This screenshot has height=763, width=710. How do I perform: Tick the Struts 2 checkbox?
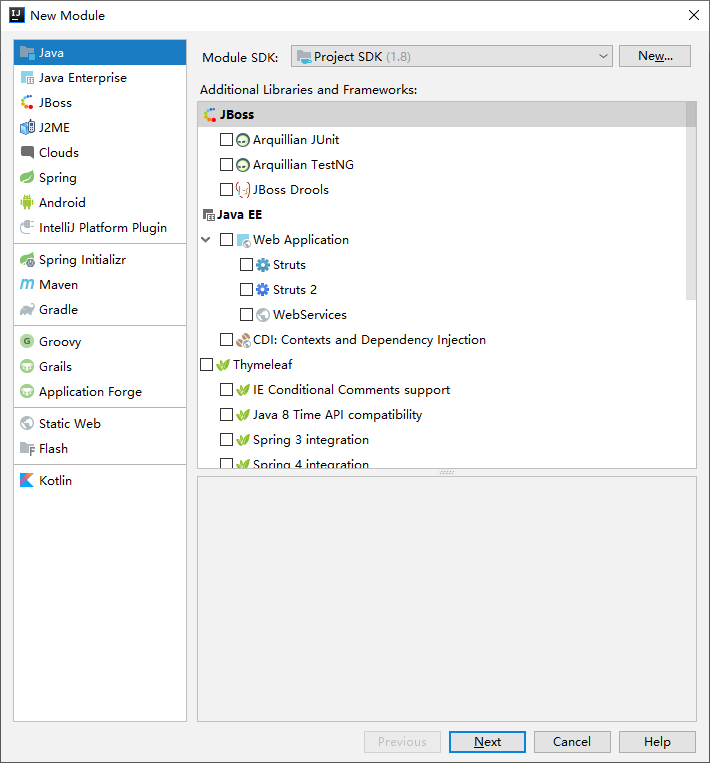[x=246, y=290]
